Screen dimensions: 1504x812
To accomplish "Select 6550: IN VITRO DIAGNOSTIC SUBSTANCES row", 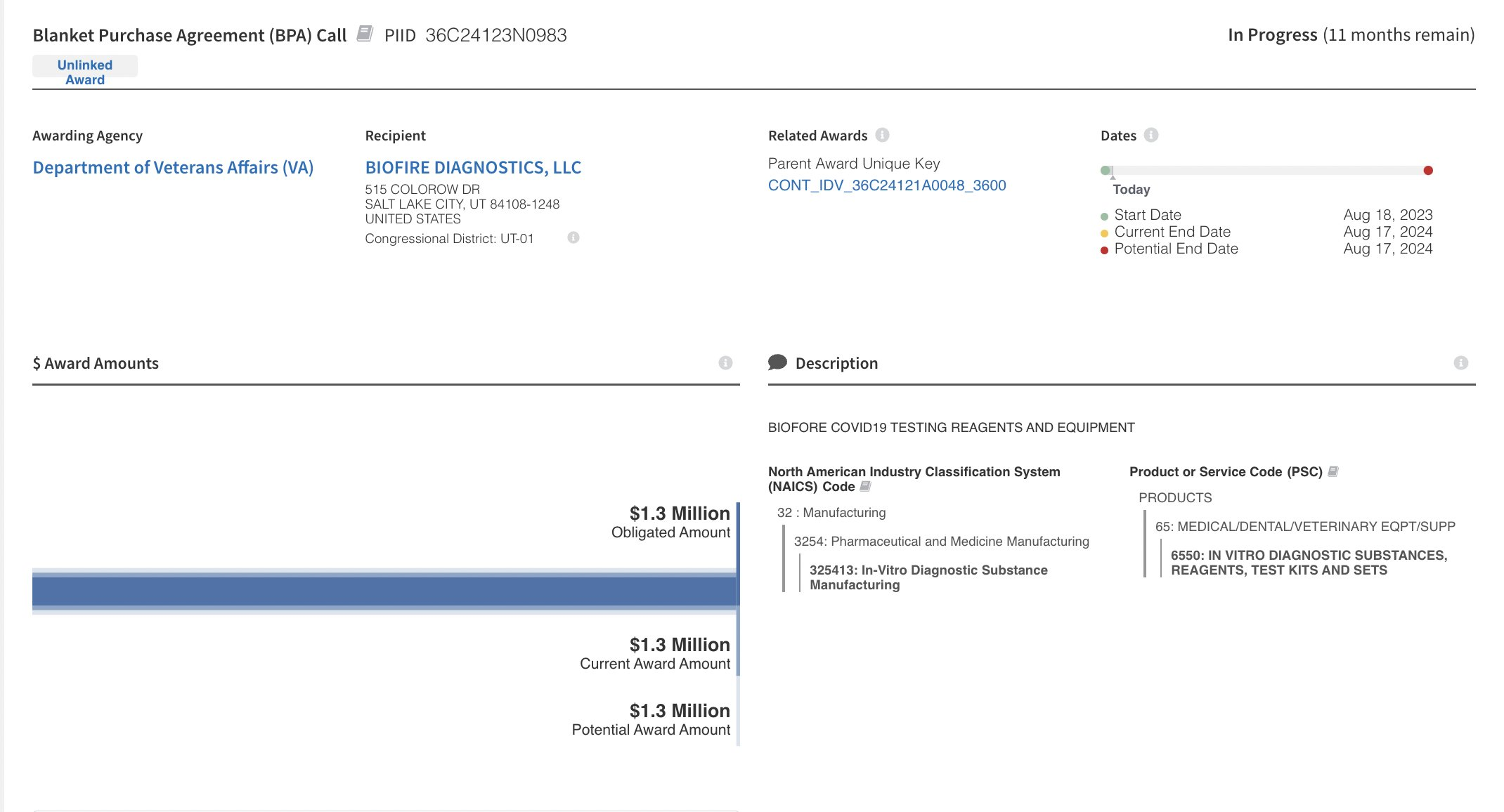I will [x=1309, y=563].
